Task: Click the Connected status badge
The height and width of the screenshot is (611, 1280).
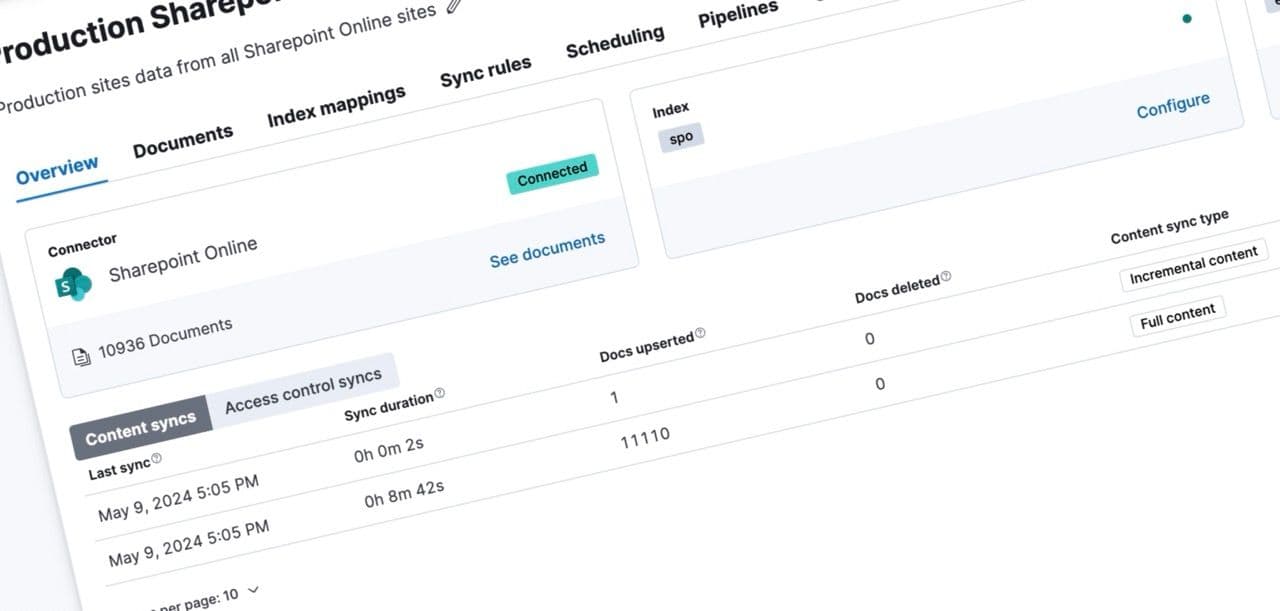Action: point(551,174)
